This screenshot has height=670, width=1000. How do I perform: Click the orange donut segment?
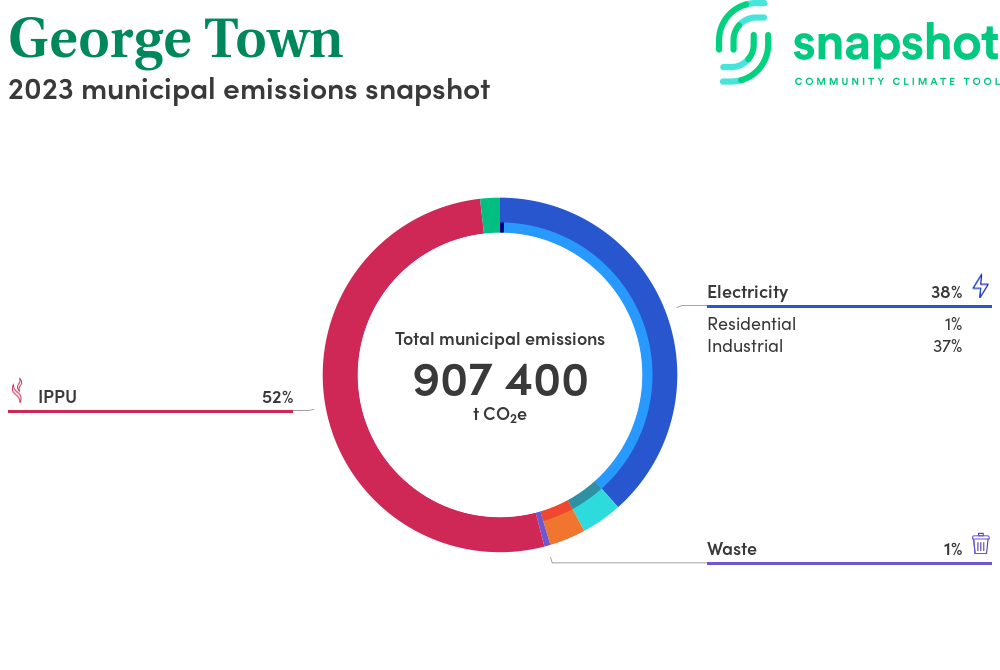pyautogui.click(x=563, y=526)
